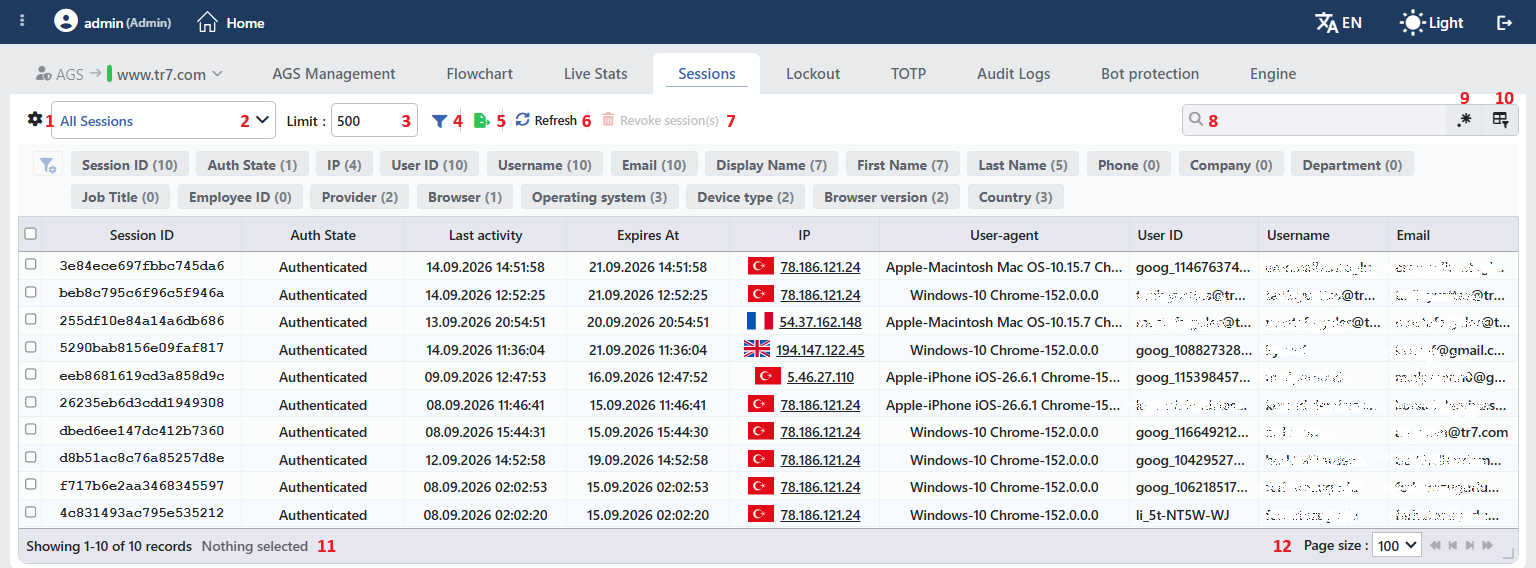Open the Country (3) filter chip
The width and height of the screenshot is (1536, 568).
point(1015,197)
